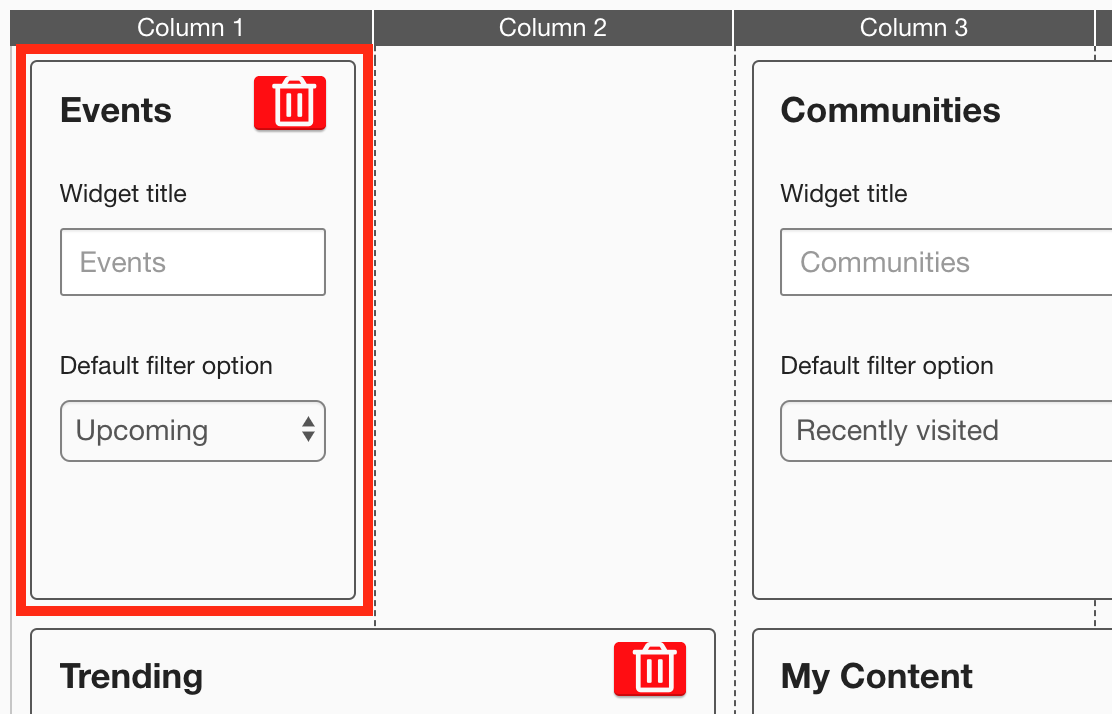Select the Column 3 header
Viewport: 1112px width, 714px height.
(914, 27)
